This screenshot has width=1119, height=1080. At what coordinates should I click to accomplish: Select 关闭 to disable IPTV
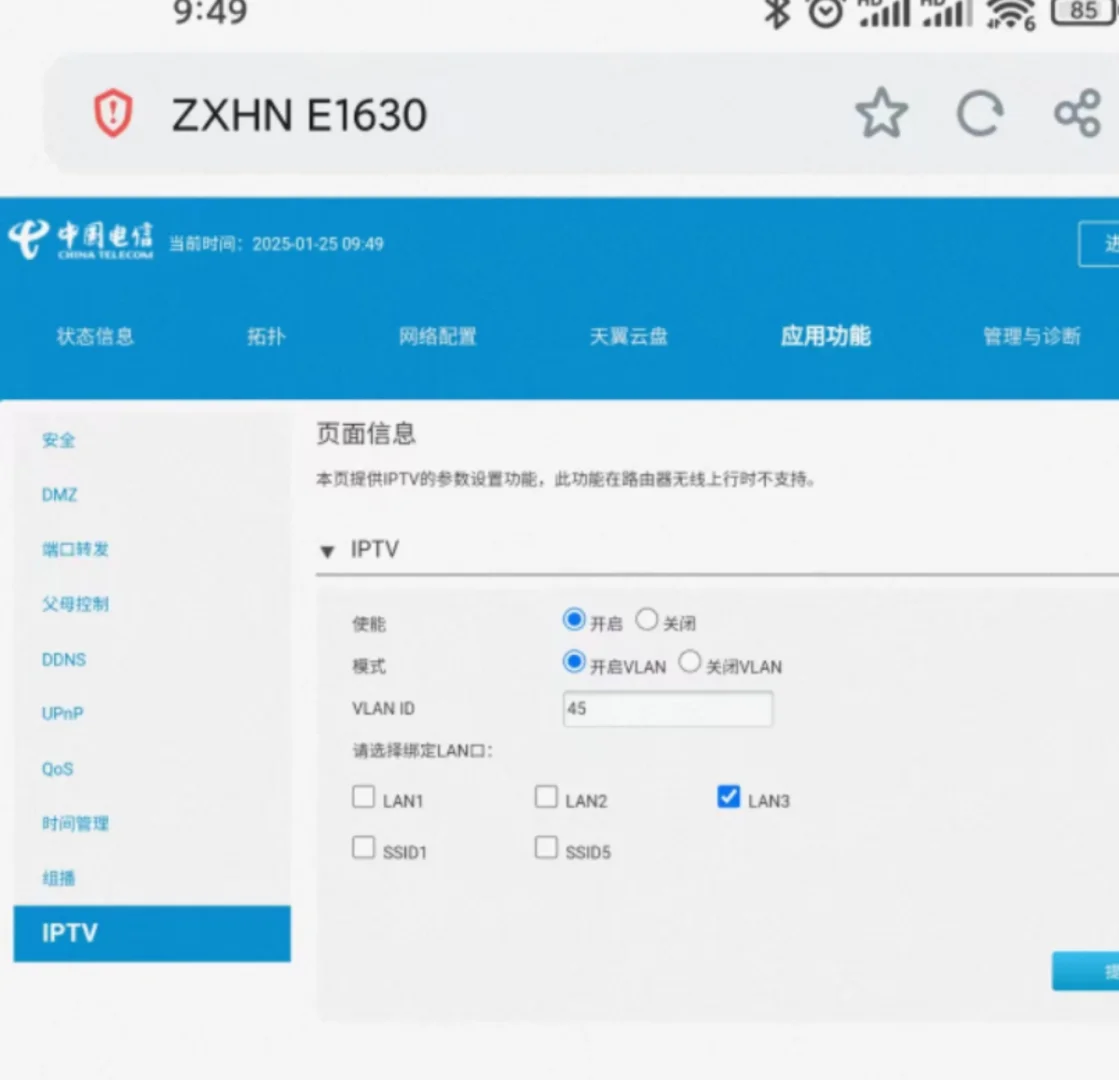pos(648,619)
